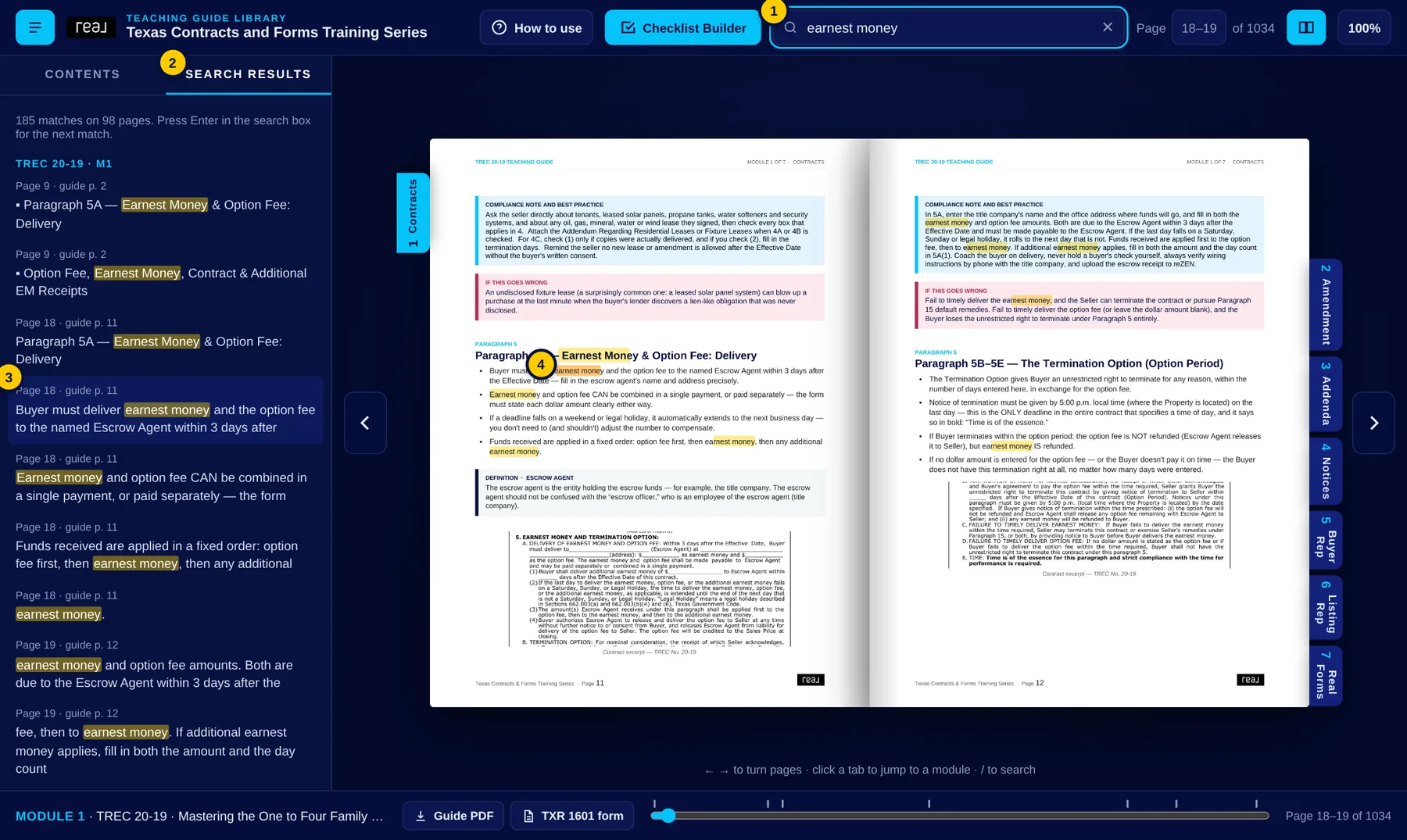The width and height of the screenshot is (1407, 840).
Task: Open Page 18 result 'Paragraph 5A — Earnest Money & Option Fee: Delivery'
Action: [166, 341]
